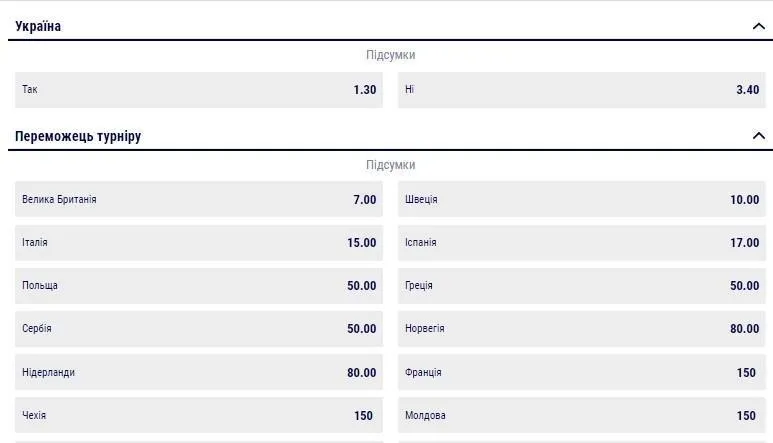Select Норвегія outcome at 80.00
The width and height of the screenshot is (773, 443).
(581, 329)
